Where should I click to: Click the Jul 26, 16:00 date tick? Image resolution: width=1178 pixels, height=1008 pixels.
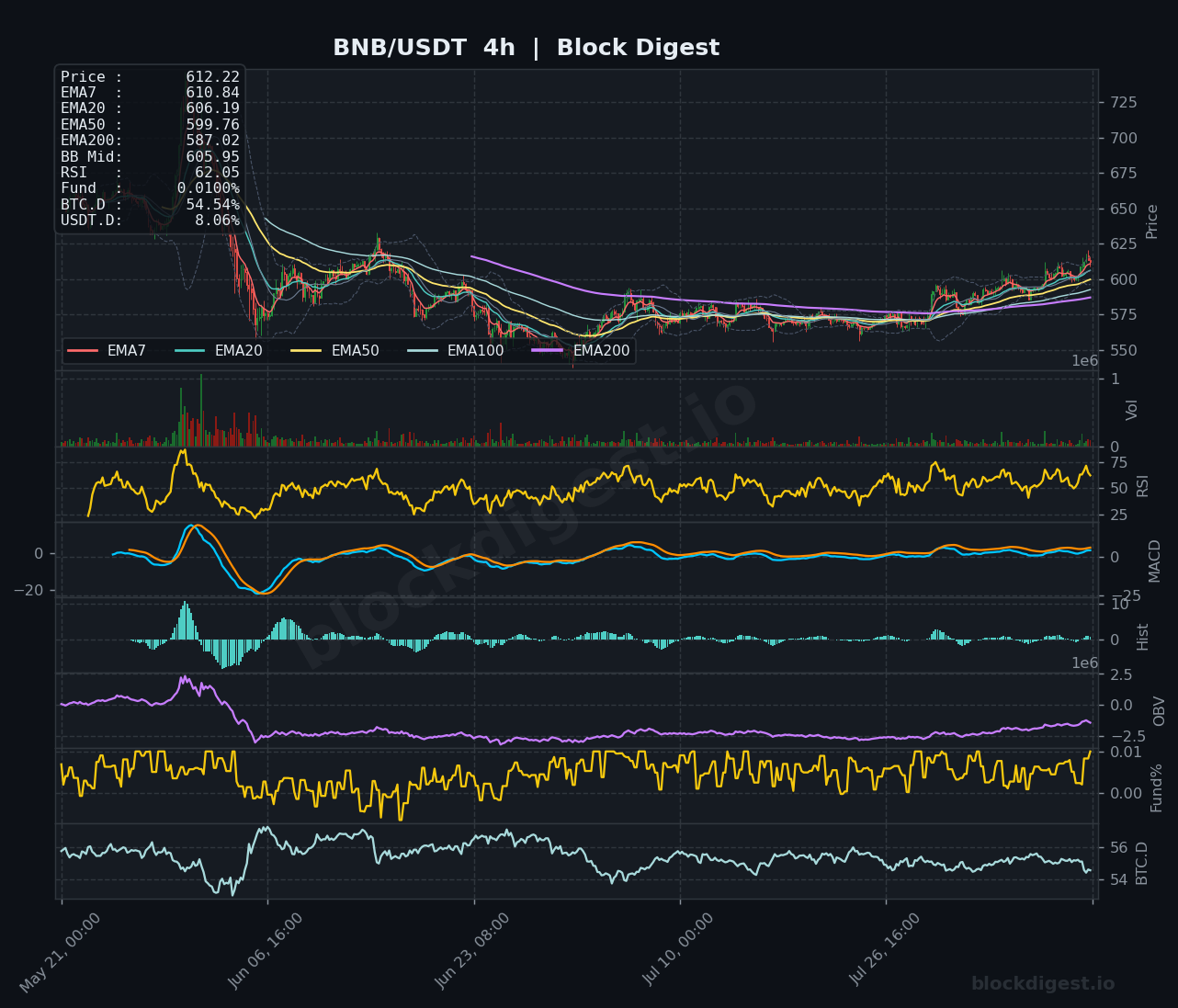coord(884,949)
